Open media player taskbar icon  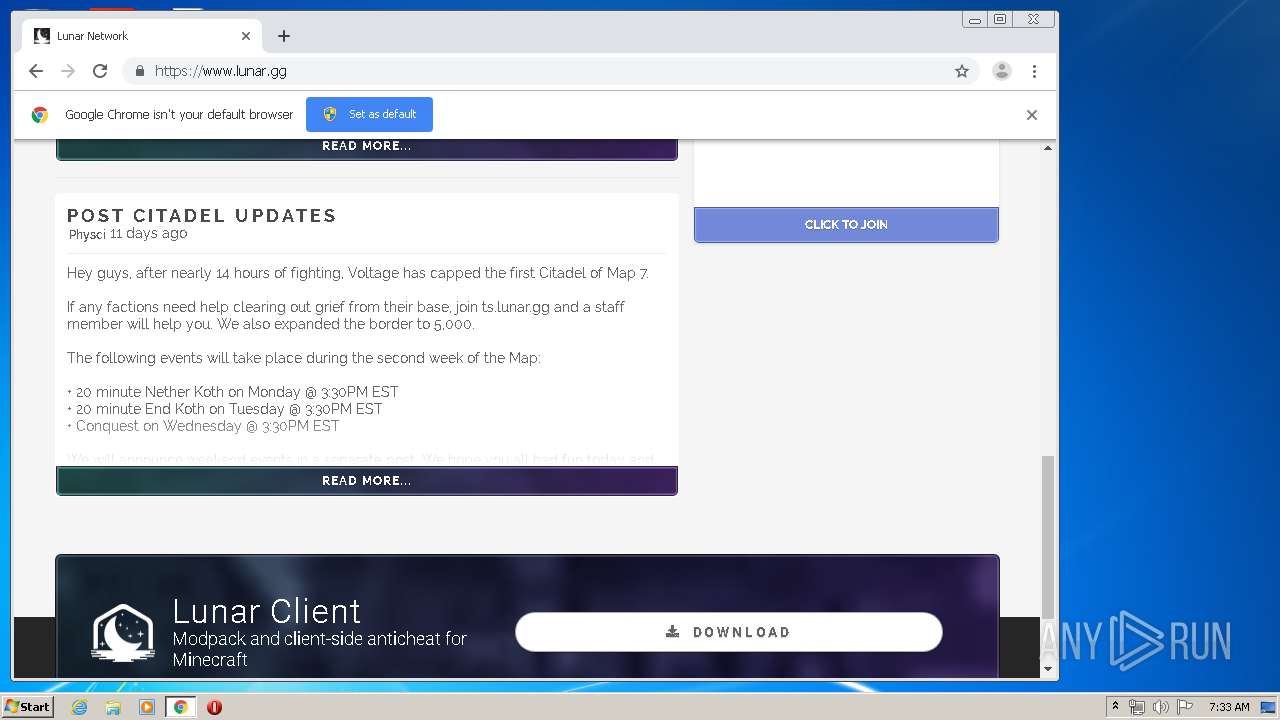coord(147,707)
